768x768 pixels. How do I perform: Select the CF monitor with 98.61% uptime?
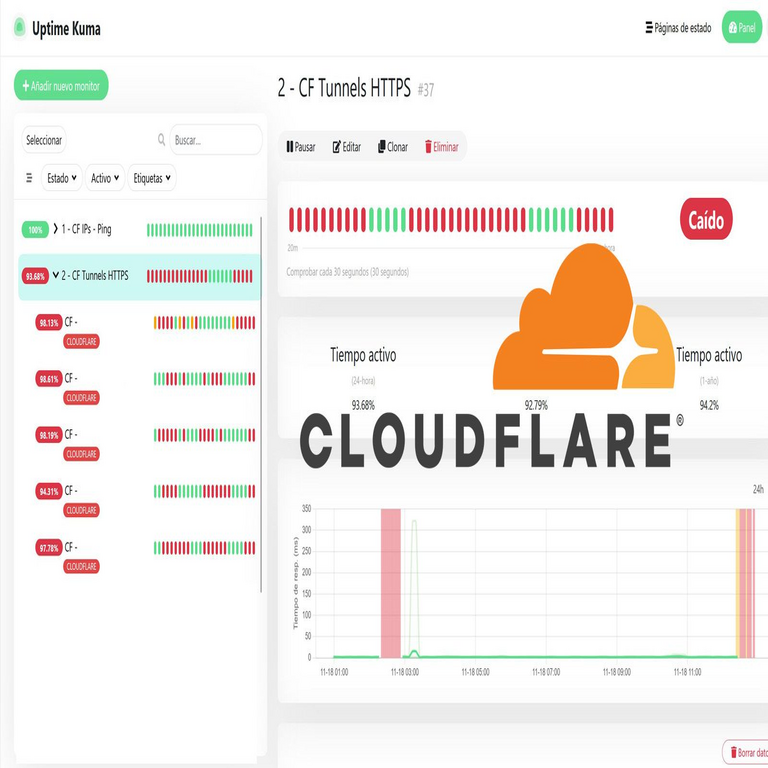[145, 387]
